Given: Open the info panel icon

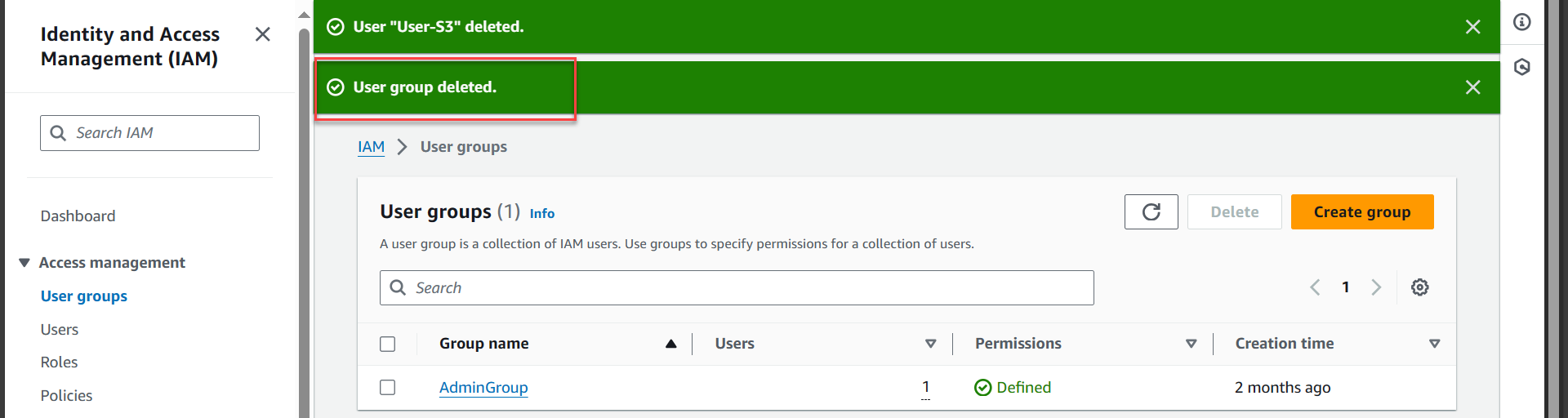Looking at the screenshot, I should pos(1522,22).
